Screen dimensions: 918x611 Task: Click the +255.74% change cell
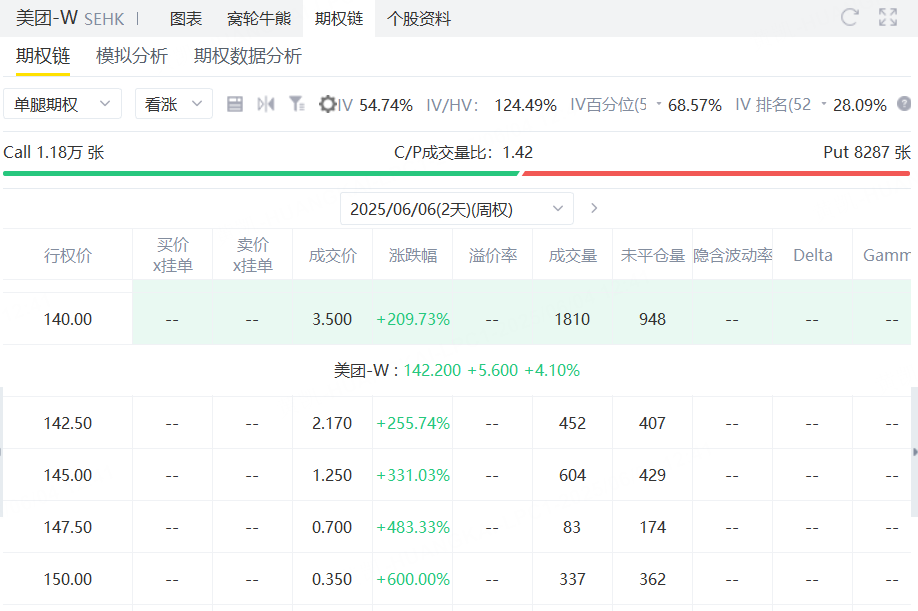pos(413,423)
